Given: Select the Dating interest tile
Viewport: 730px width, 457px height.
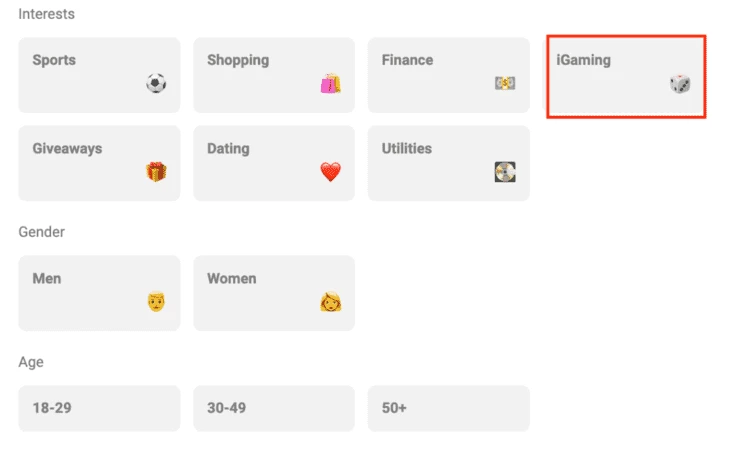Looking at the screenshot, I should click(x=274, y=163).
